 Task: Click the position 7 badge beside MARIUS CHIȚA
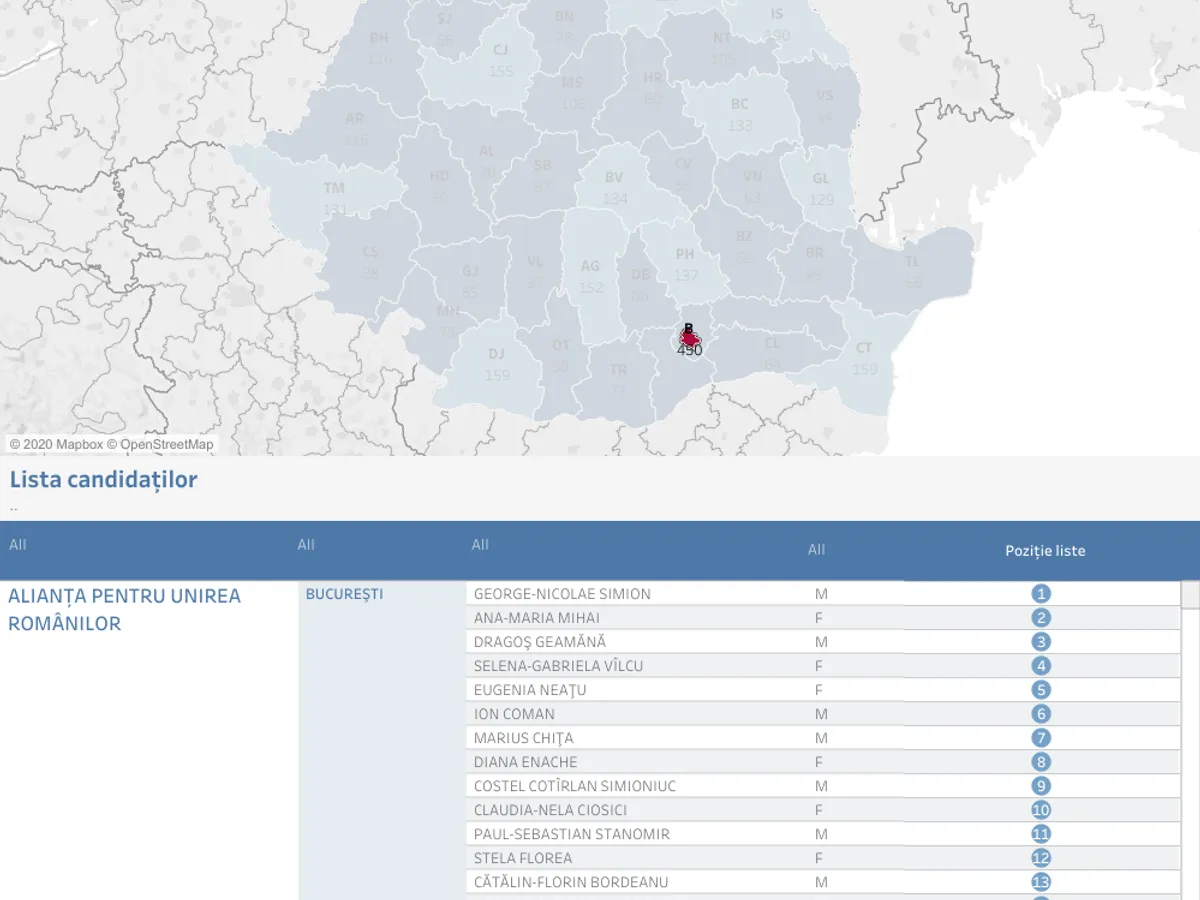tap(1040, 737)
